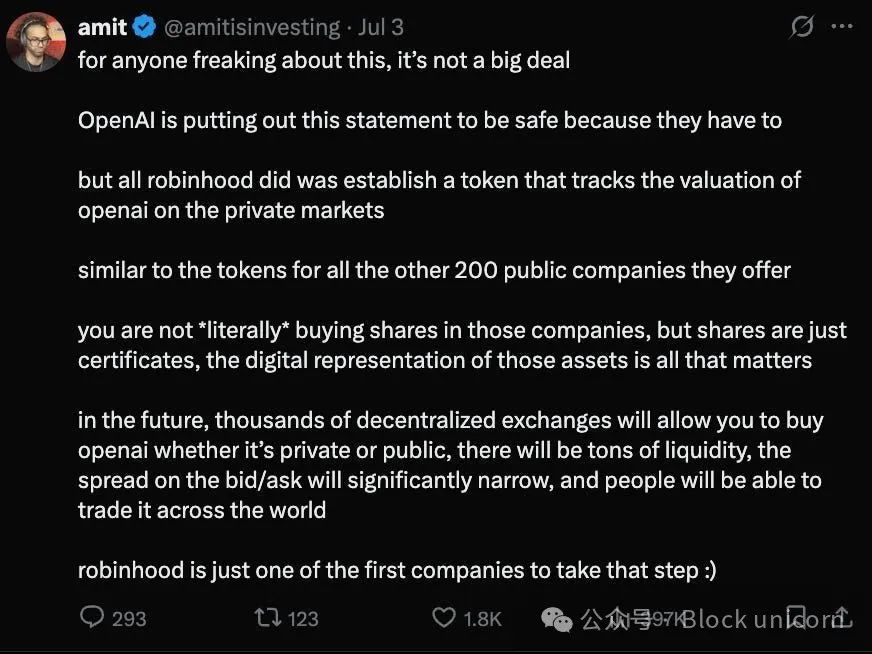872x654 pixels.
Task: Click the Grok circle-slash icon at top right
Action: [x=802, y=27]
